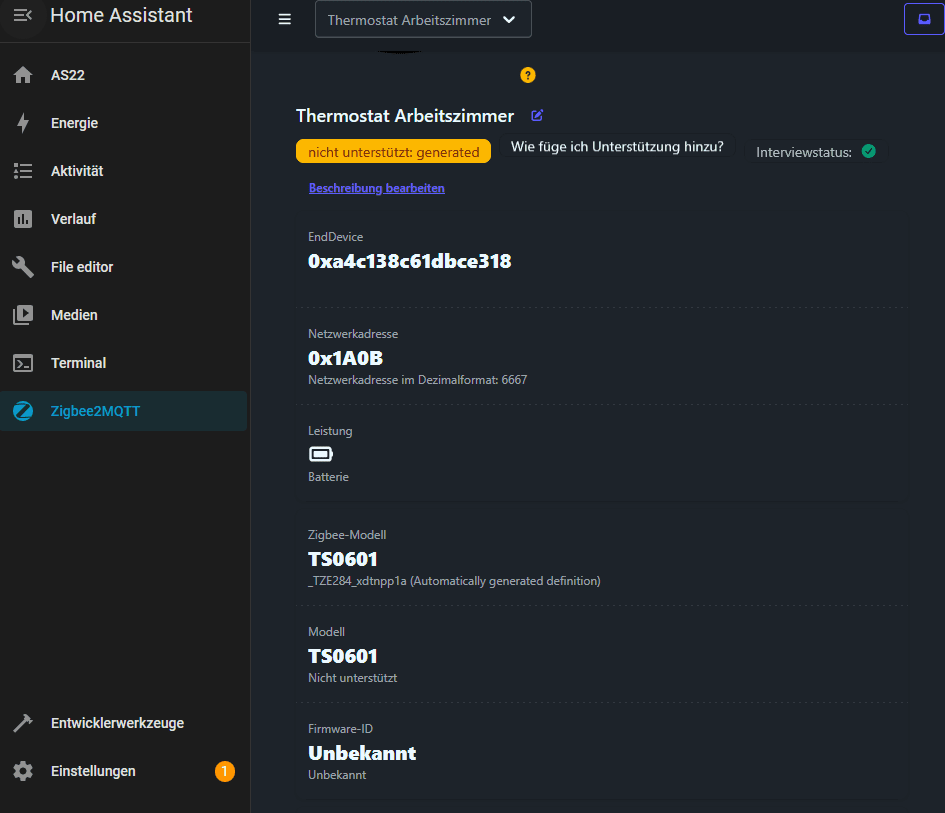
Task: Open the Medien browser
Action: pos(74,315)
